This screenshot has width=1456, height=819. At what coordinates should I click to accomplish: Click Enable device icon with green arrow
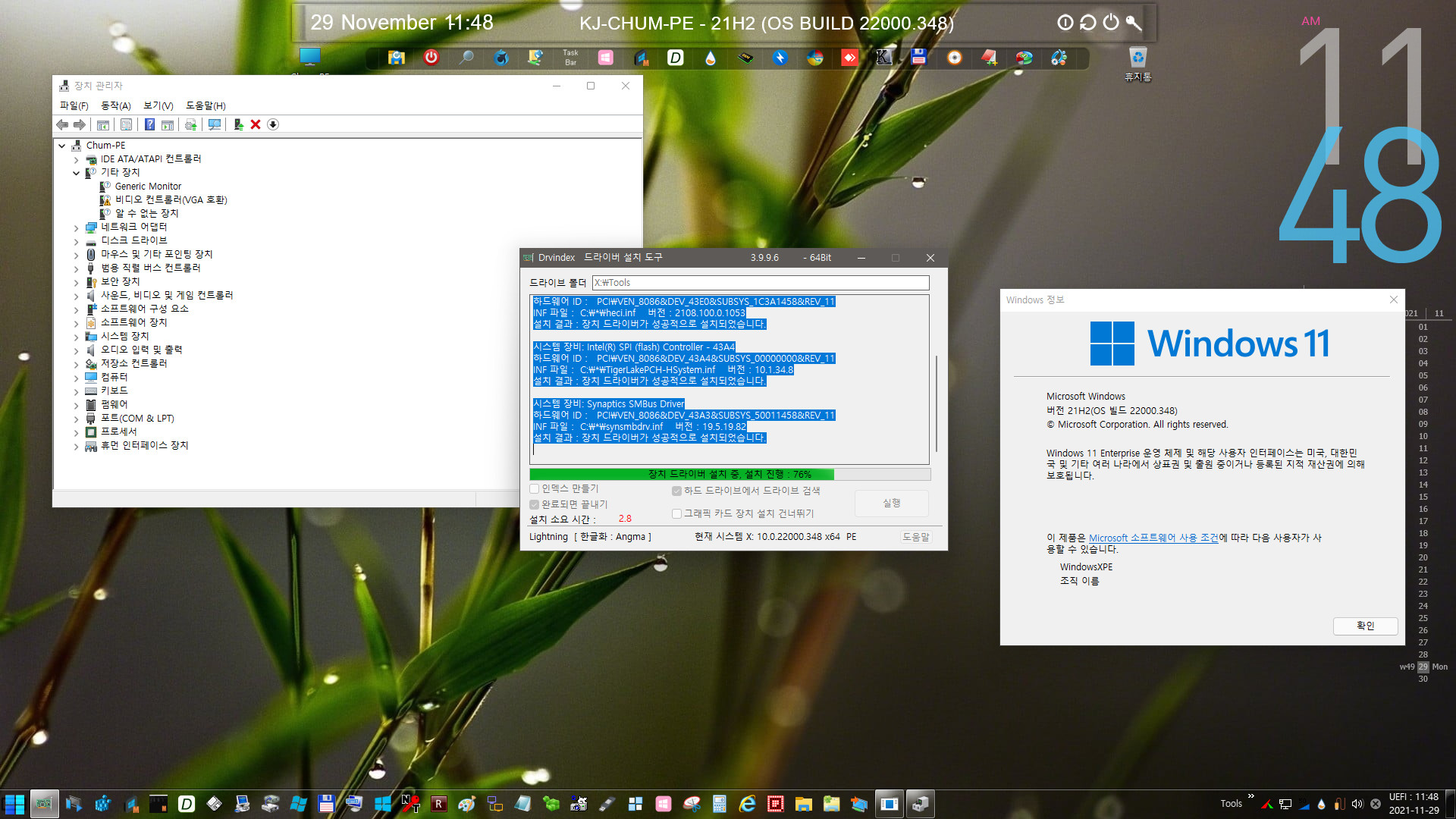(x=238, y=124)
